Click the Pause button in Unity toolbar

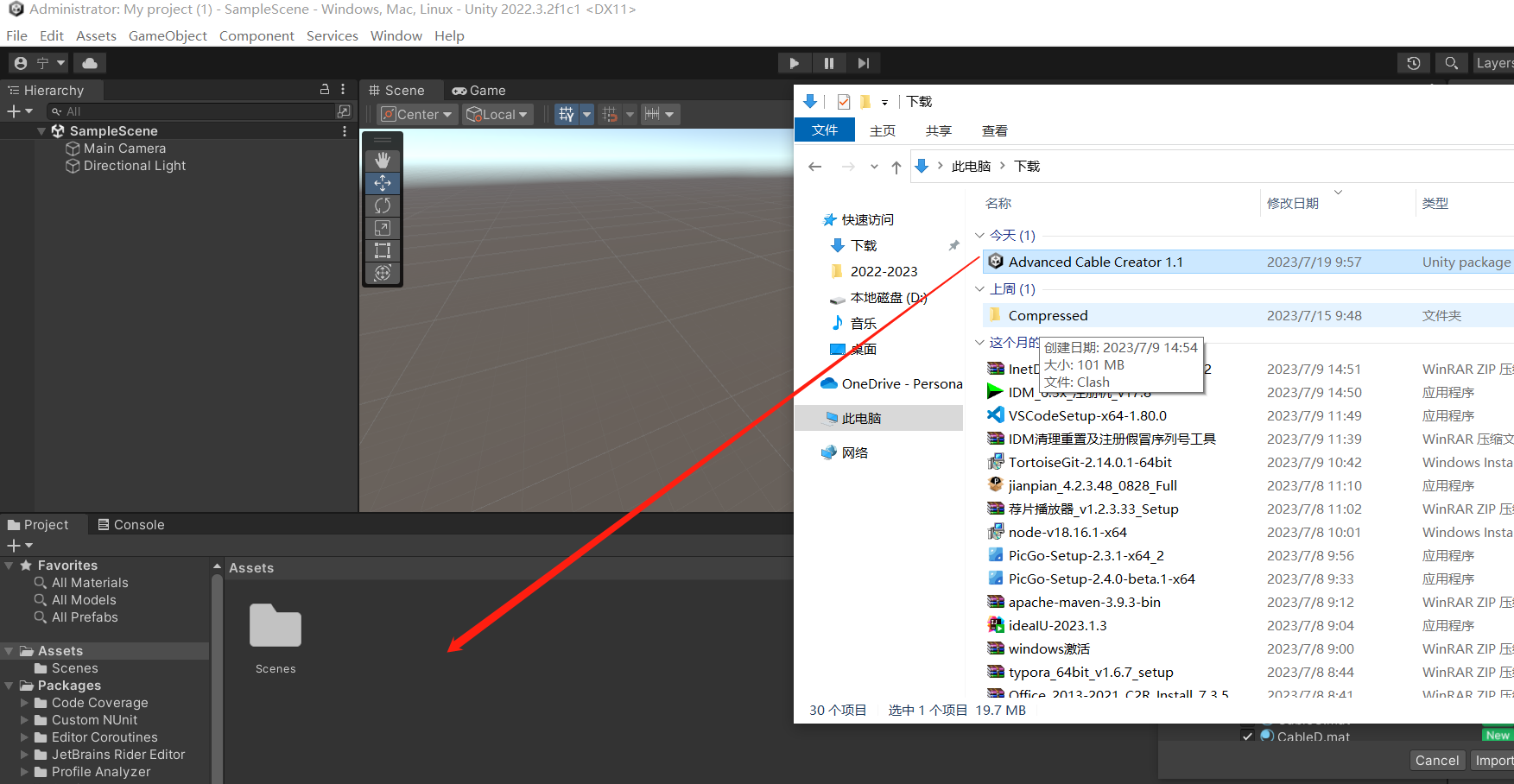coord(829,63)
